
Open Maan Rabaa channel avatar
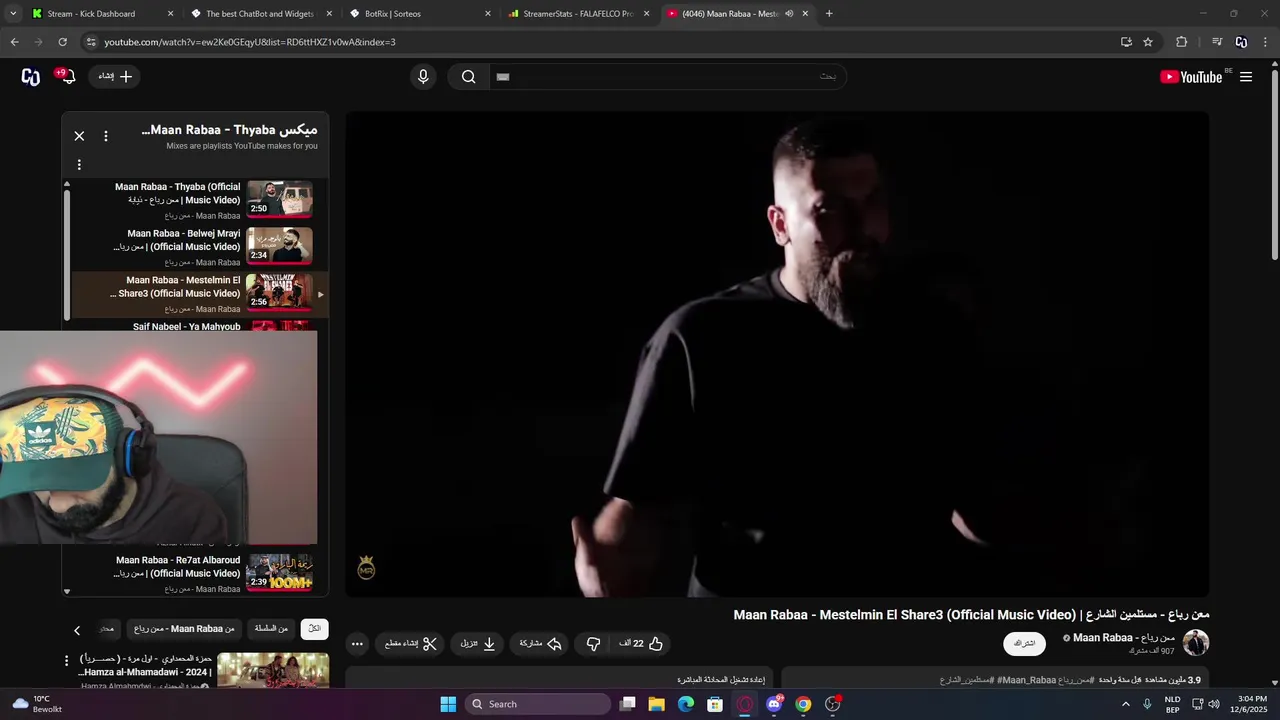[1196, 643]
